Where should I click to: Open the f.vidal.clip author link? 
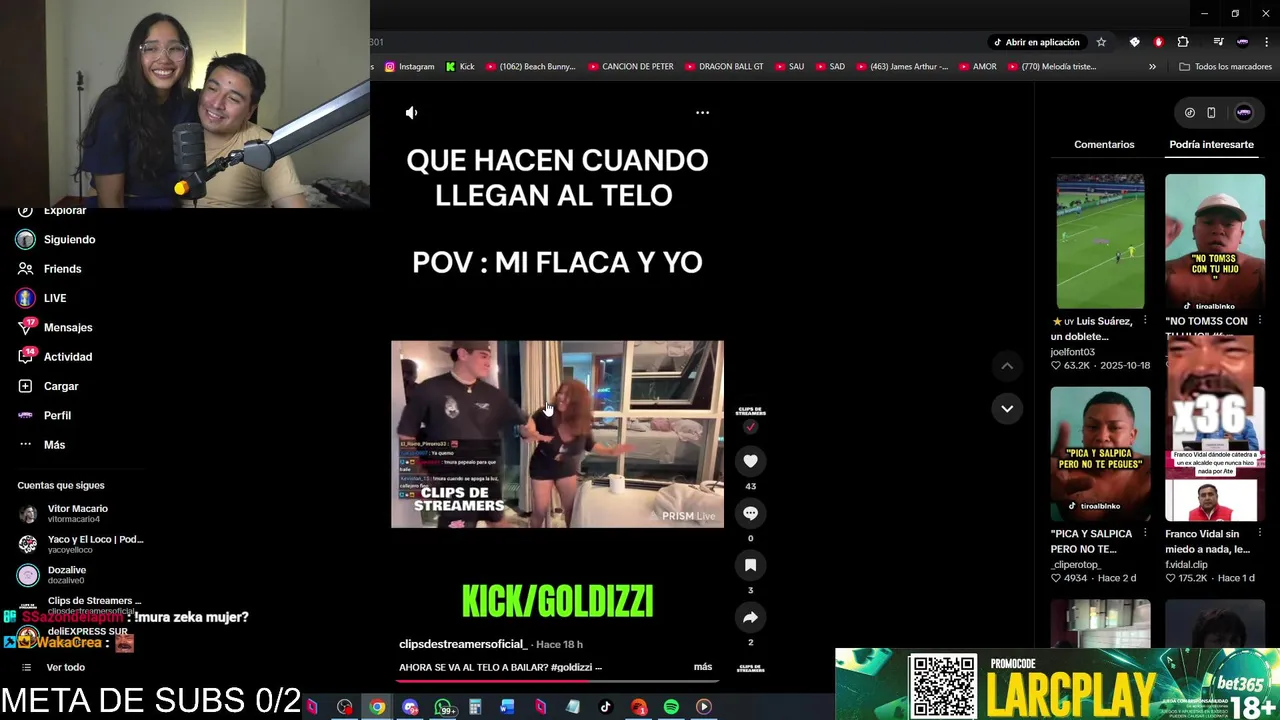[x=1186, y=565]
